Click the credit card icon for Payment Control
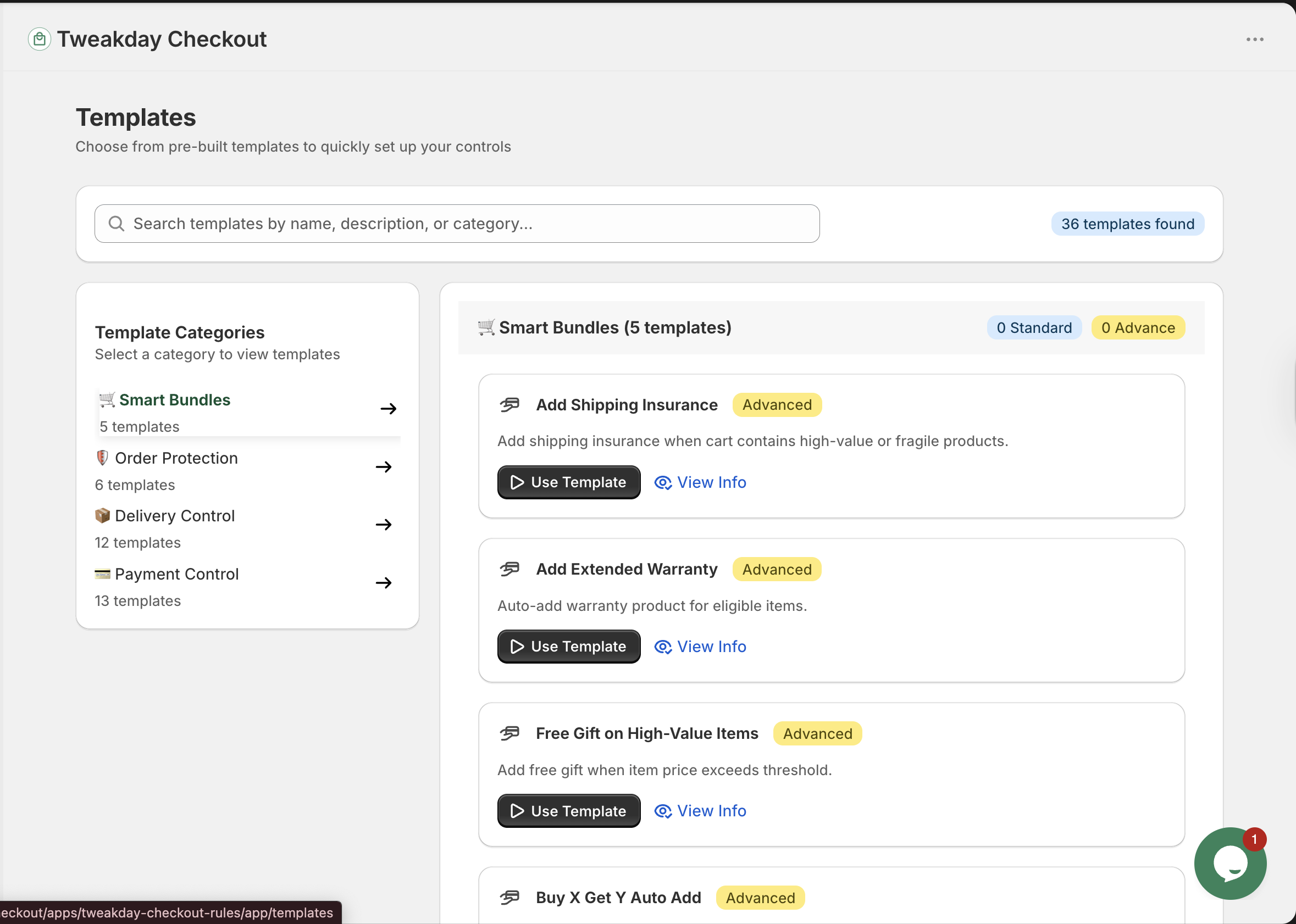The image size is (1296, 924). pos(102,574)
